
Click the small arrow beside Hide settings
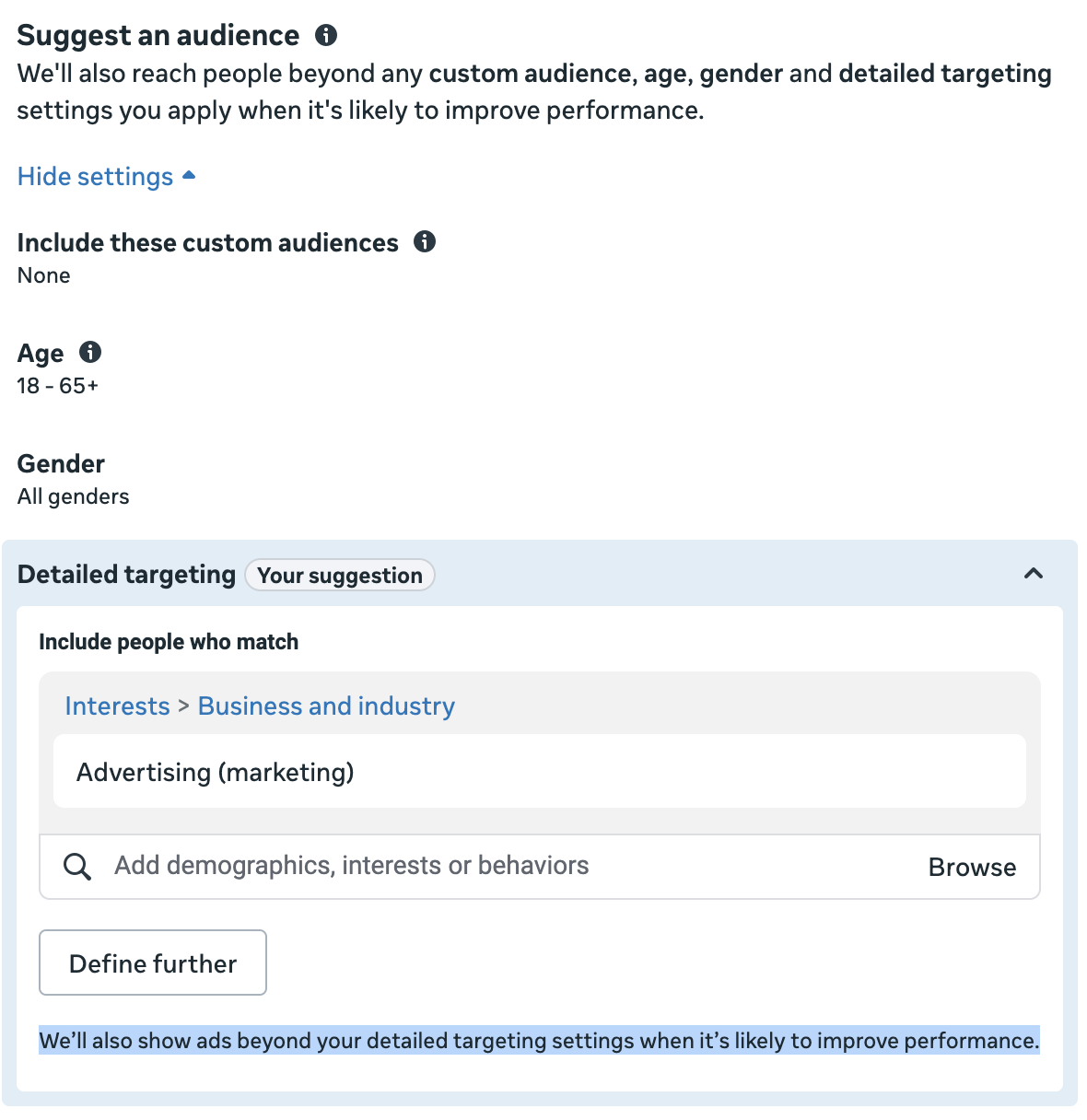click(x=189, y=175)
